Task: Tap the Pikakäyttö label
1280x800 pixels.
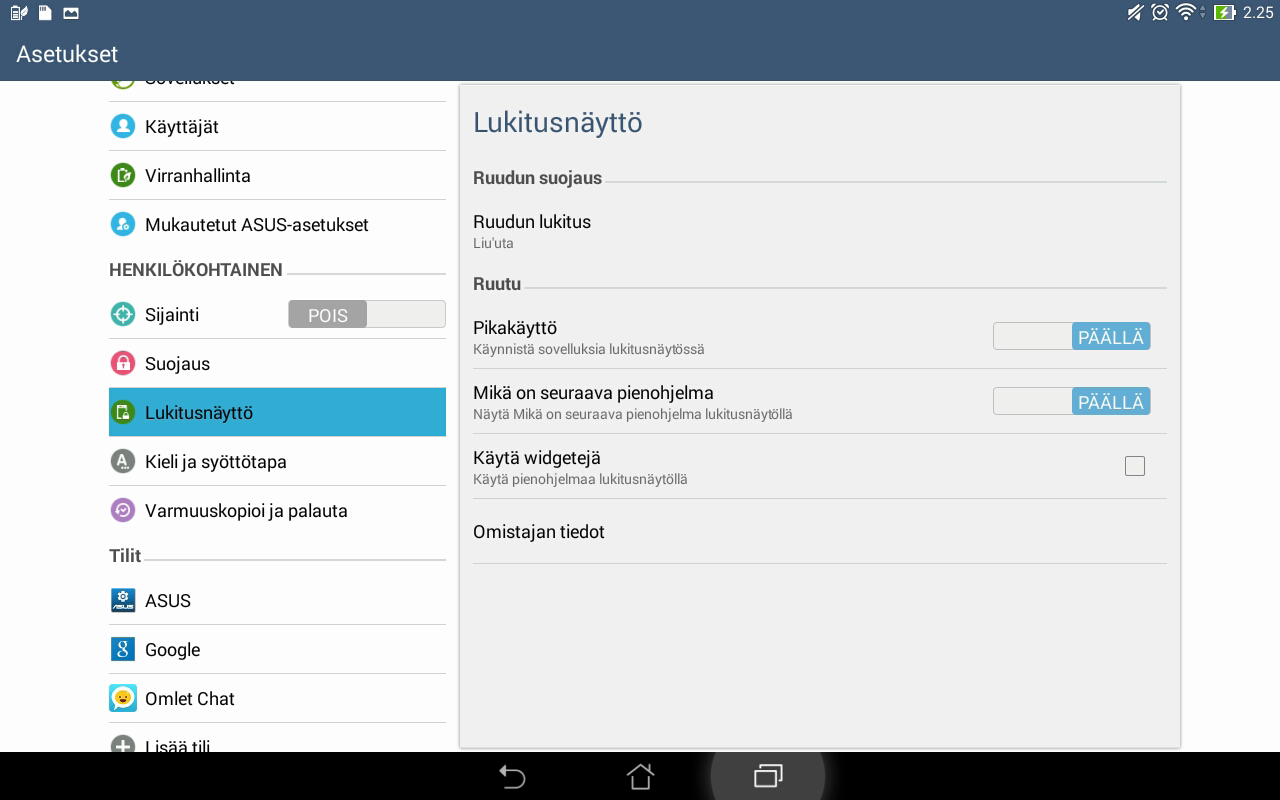Action: 515,328
